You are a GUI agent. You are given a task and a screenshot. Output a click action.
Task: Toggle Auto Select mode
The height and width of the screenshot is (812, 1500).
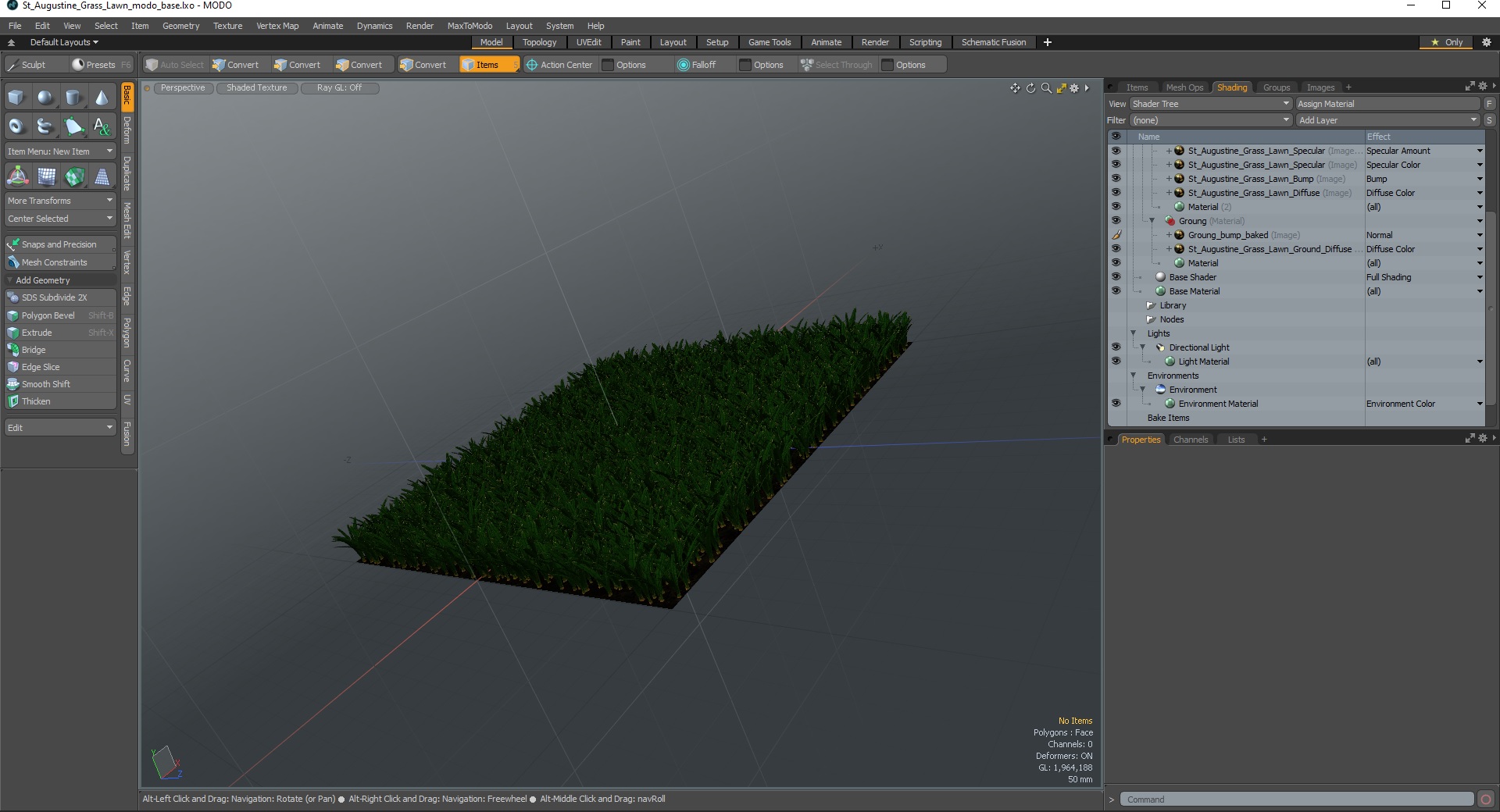click(x=174, y=65)
